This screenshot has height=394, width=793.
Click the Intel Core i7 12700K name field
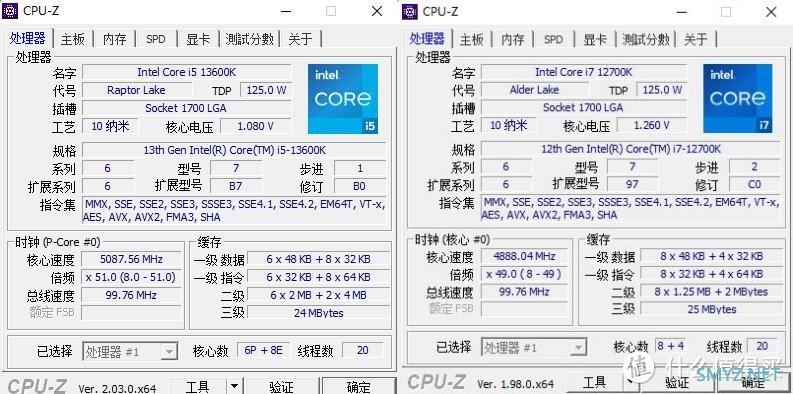coord(584,72)
